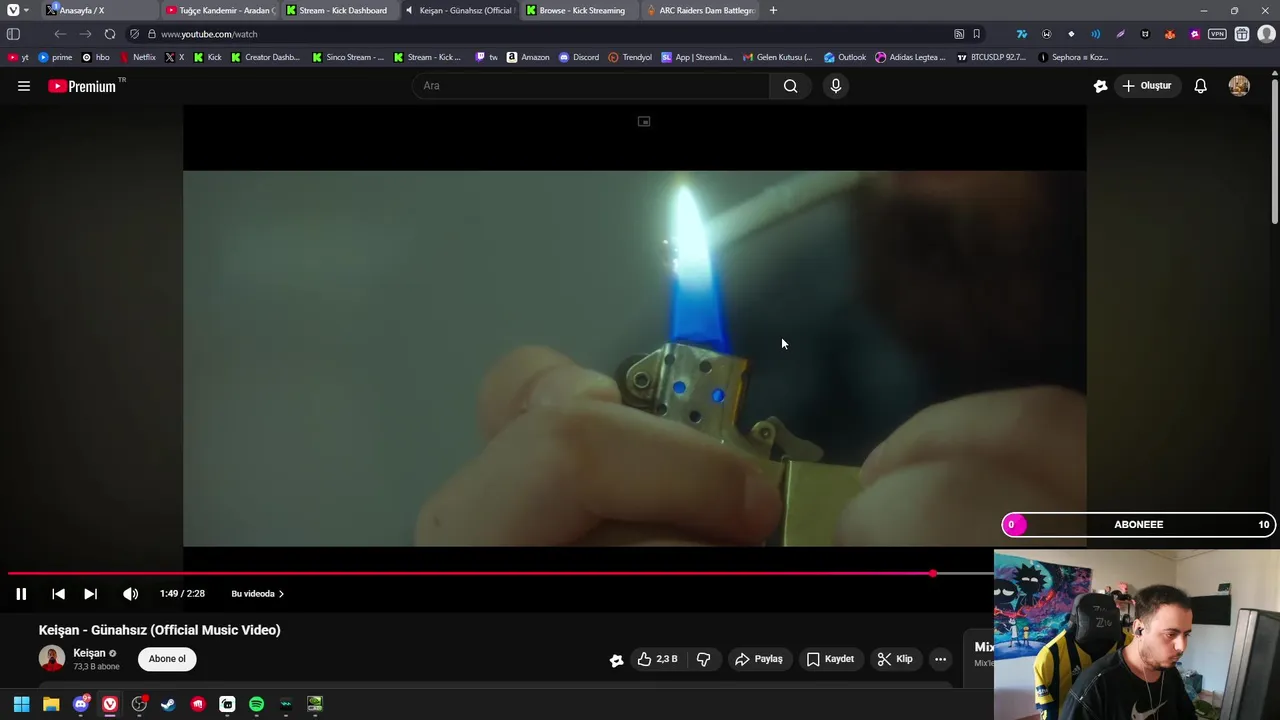1280x720 pixels.
Task: Share the video via 'Paylaş'
Action: [759, 659]
